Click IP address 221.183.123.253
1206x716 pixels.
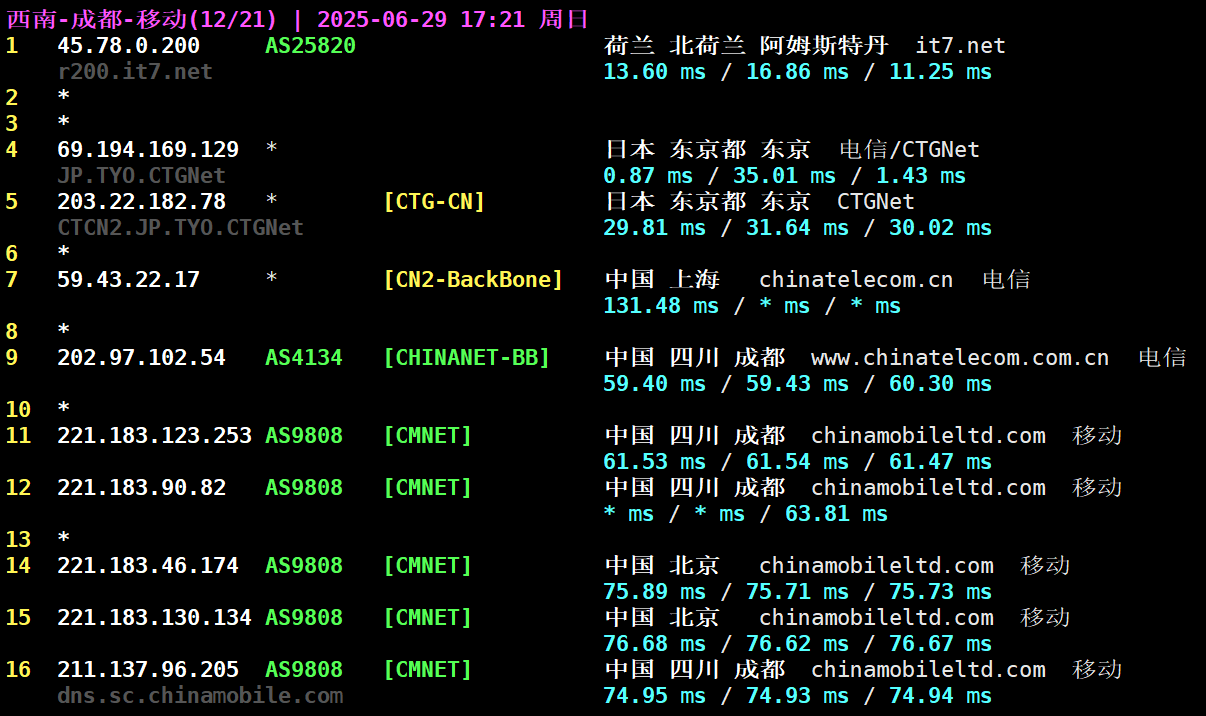click(154, 436)
